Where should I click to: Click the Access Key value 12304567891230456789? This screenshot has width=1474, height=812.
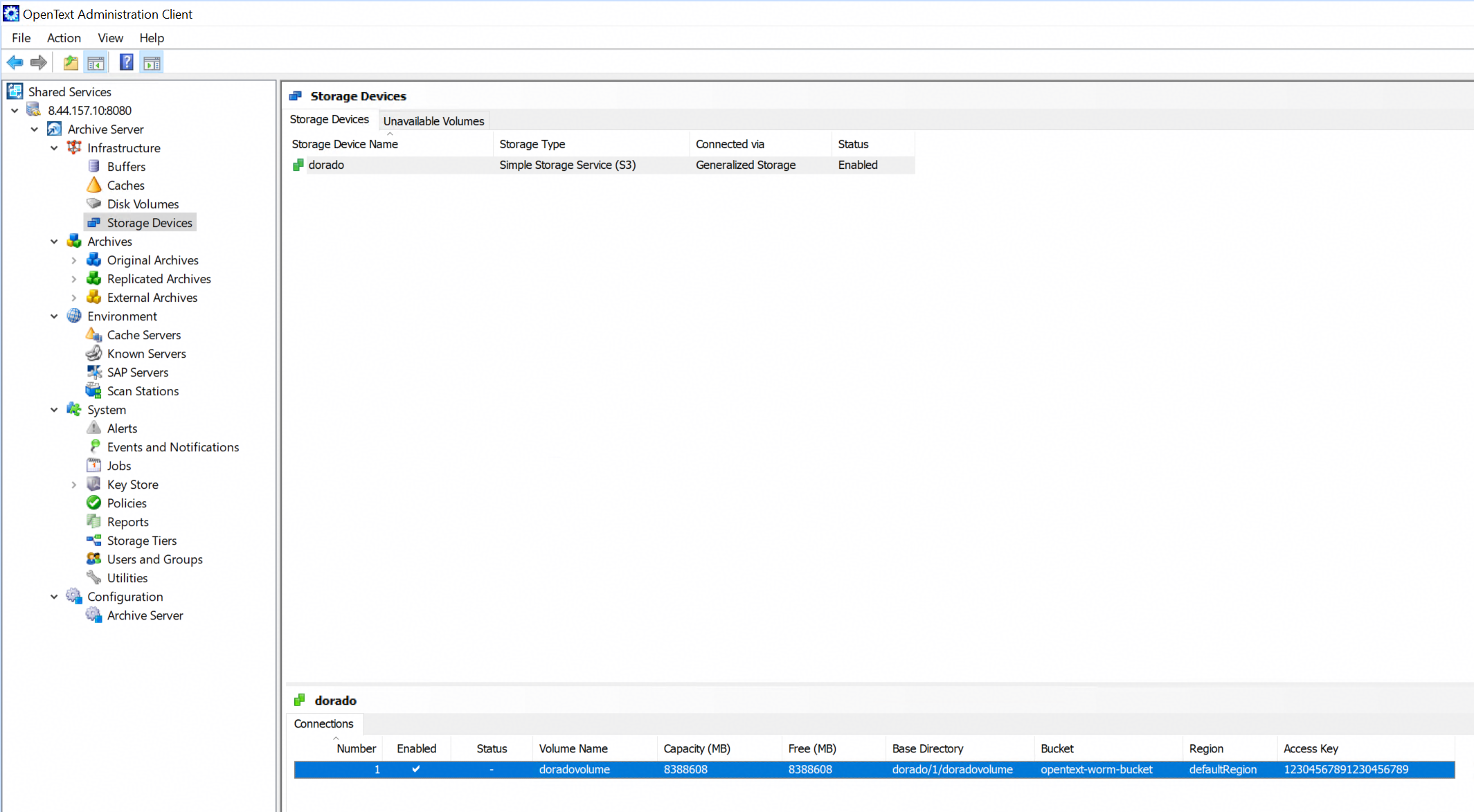click(1346, 769)
